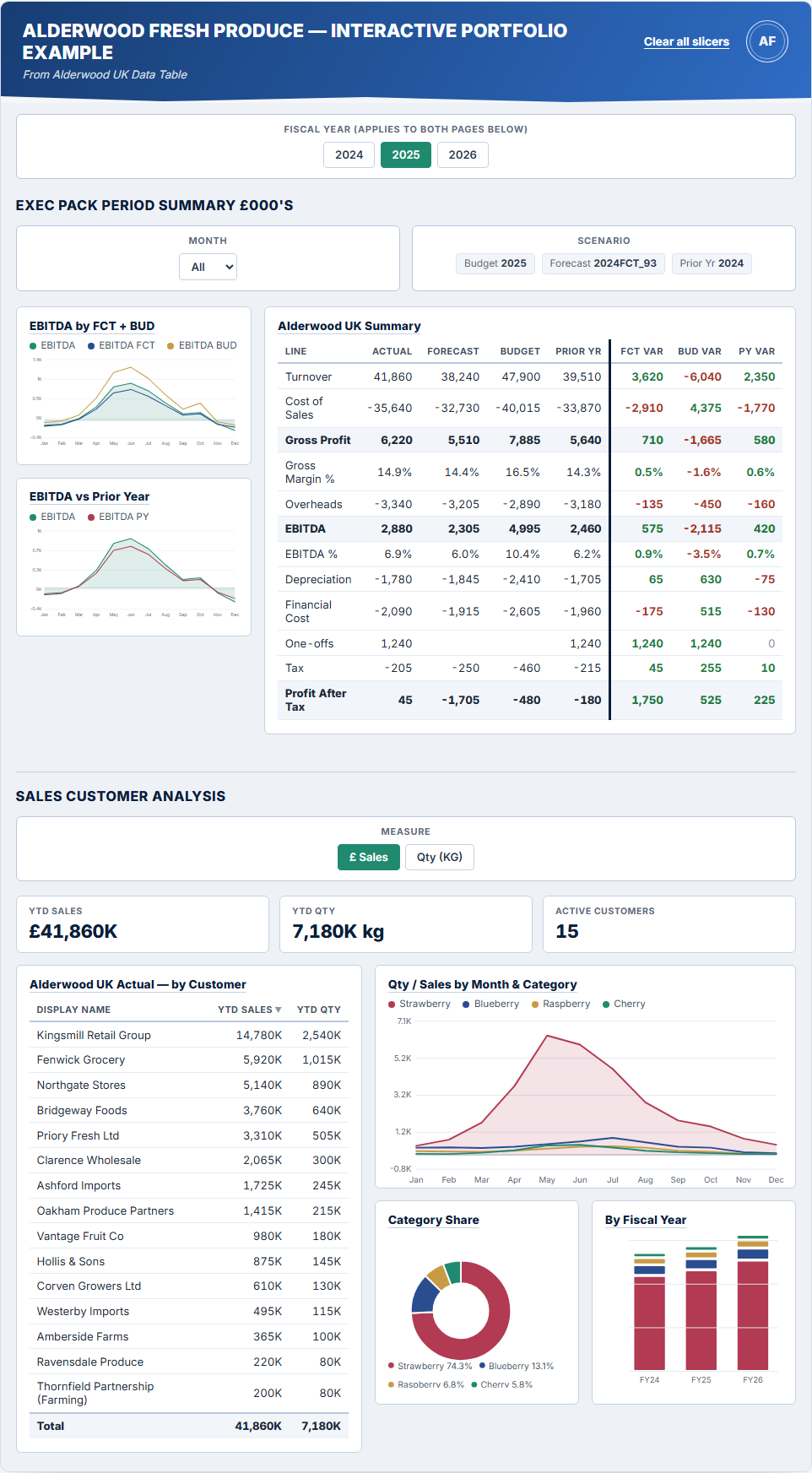Click the FY24 stacked bar
The width and height of the screenshot is (812, 1473).
649,1313
